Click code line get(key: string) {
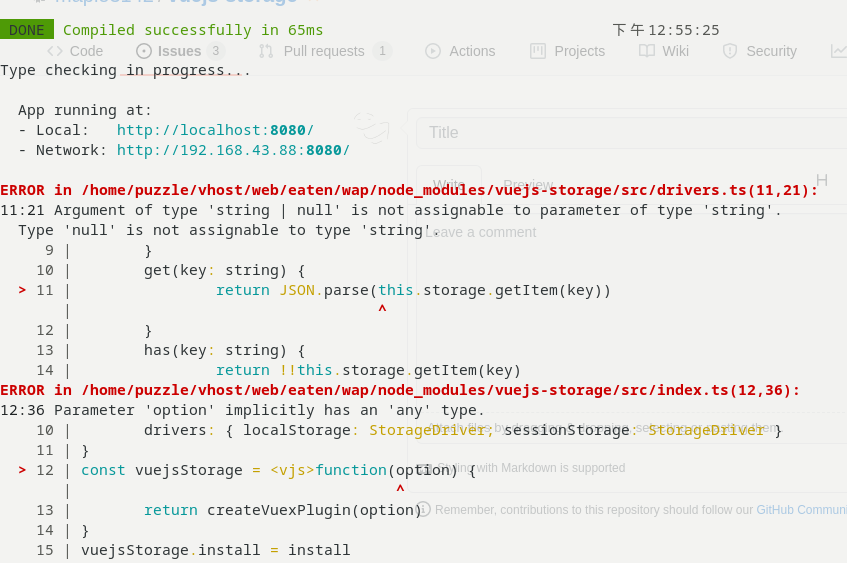 [224, 270]
